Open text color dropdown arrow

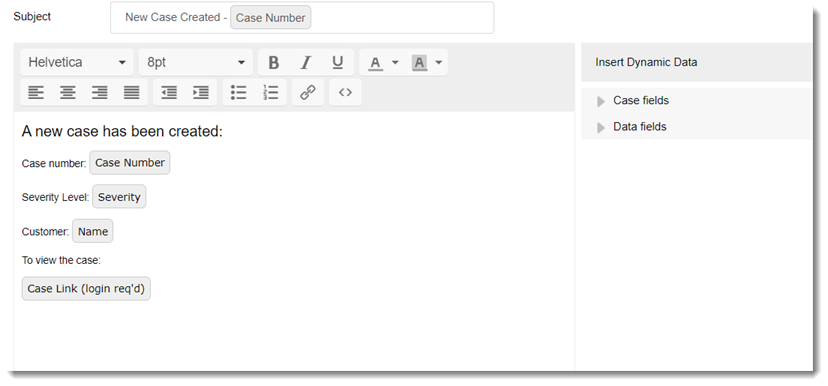click(395, 62)
